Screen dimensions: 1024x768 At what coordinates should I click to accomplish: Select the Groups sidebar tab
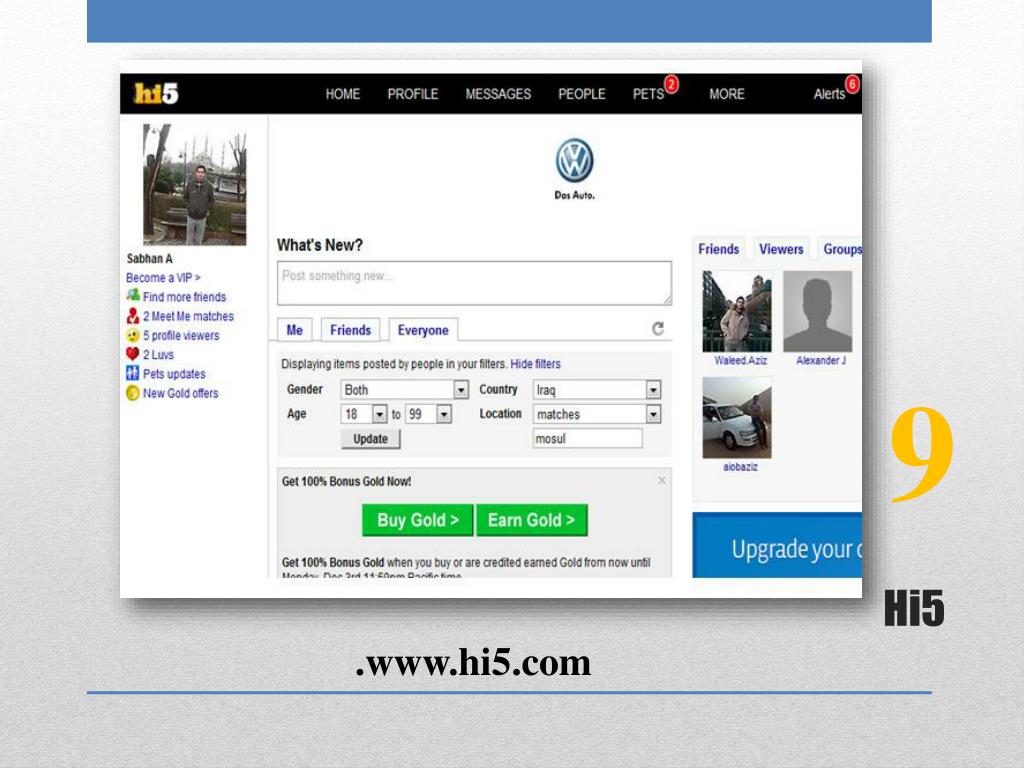842,249
